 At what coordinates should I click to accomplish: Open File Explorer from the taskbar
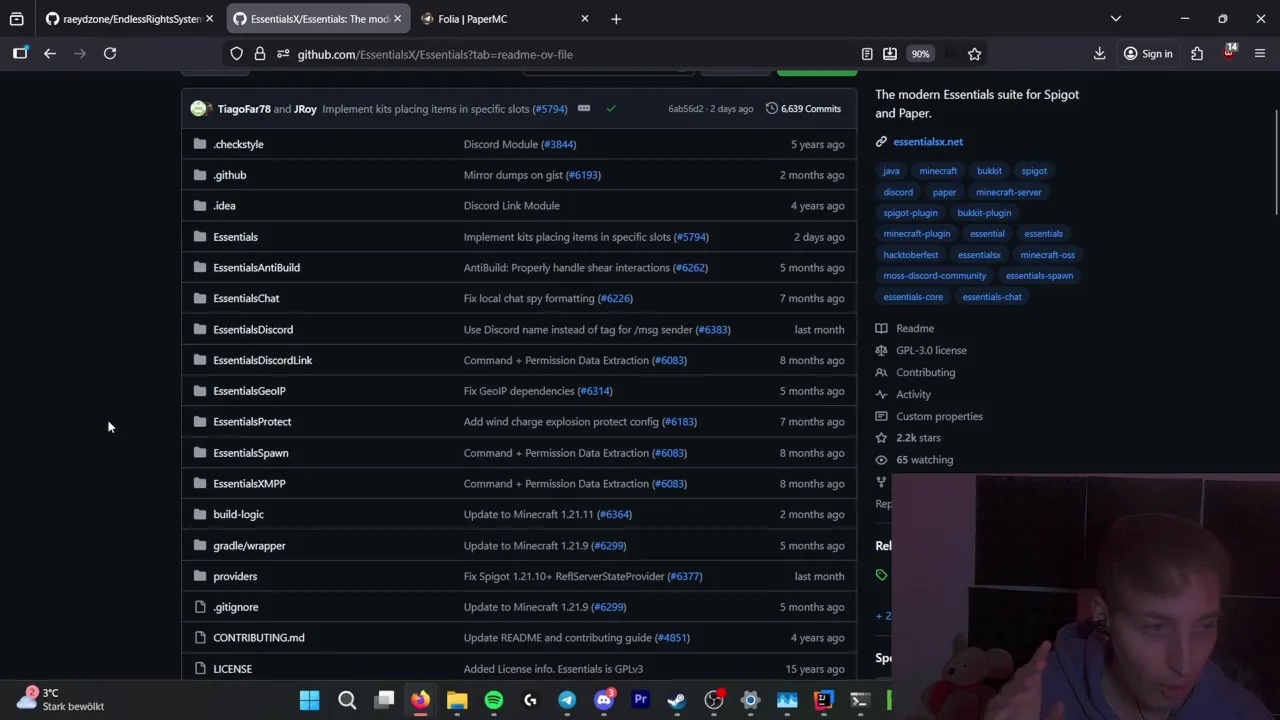457,700
